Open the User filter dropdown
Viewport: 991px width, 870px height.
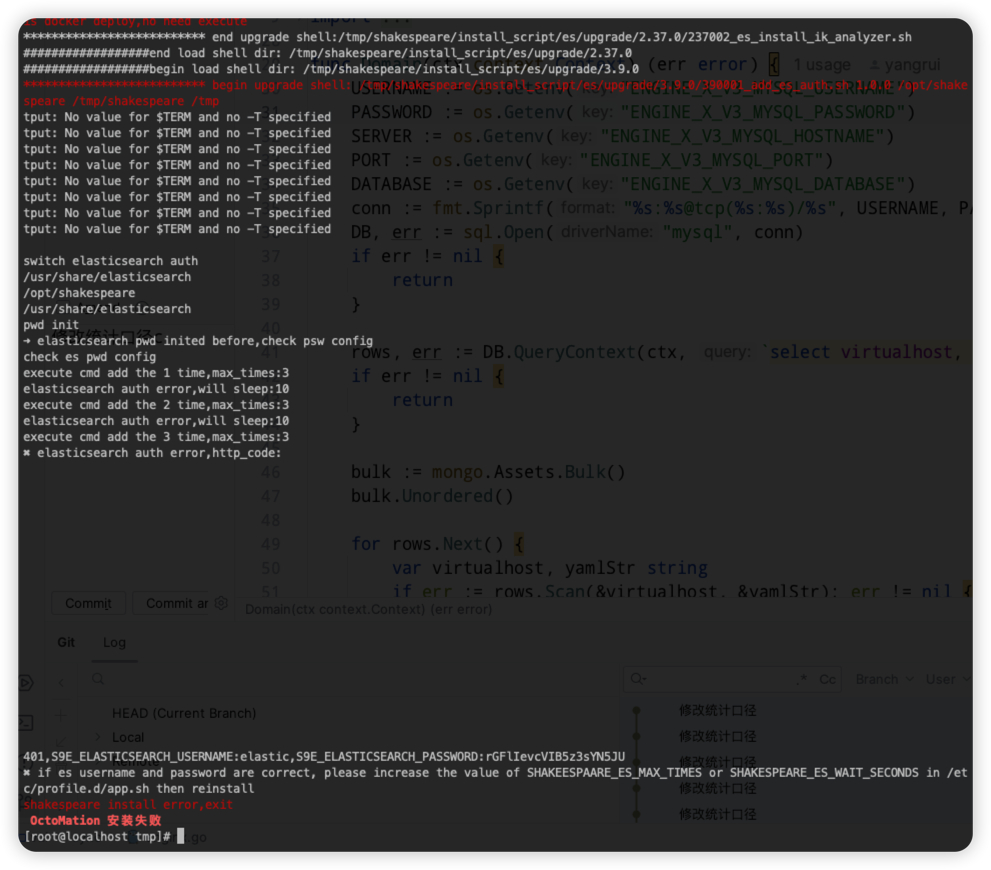click(942, 678)
